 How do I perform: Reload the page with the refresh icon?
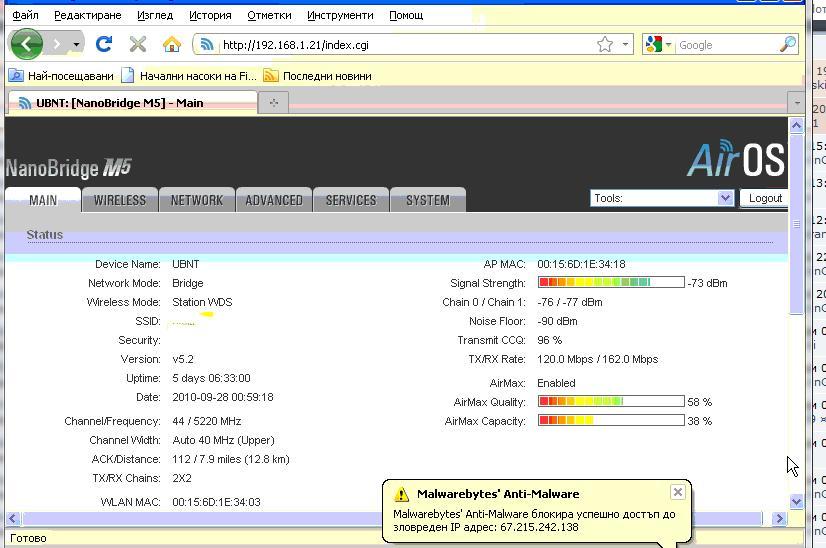[x=103, y=44]
